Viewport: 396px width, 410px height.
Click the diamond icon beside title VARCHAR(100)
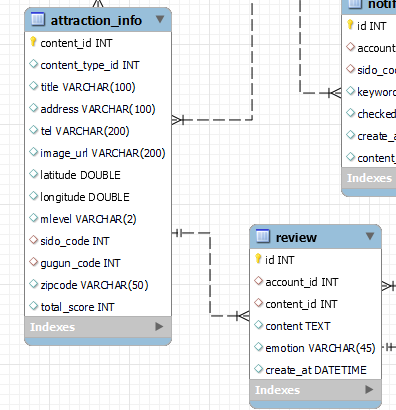33,86
